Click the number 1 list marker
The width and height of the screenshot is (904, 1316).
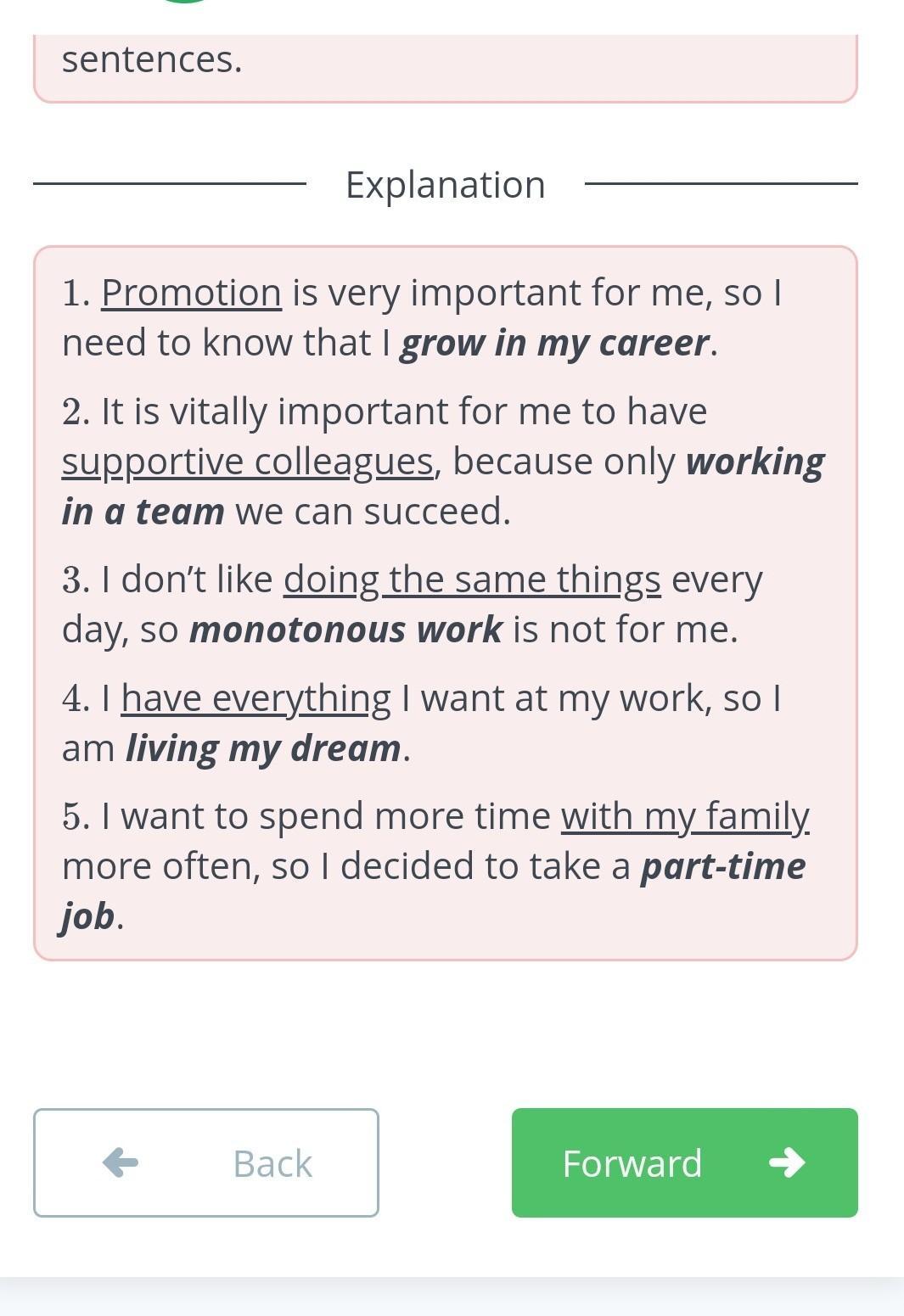tap(76, 293)
